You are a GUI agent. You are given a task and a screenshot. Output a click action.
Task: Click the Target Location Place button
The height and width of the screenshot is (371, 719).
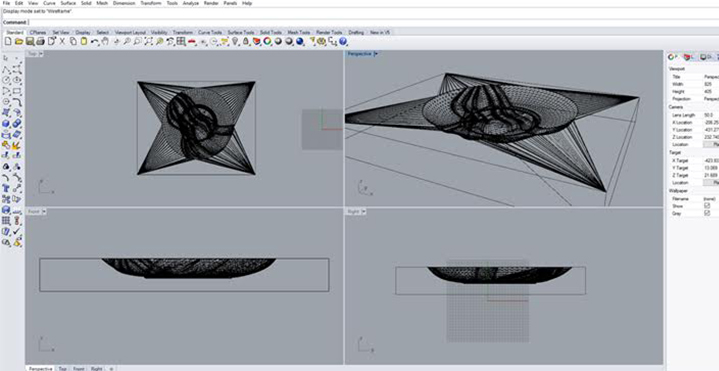[711, 183]
